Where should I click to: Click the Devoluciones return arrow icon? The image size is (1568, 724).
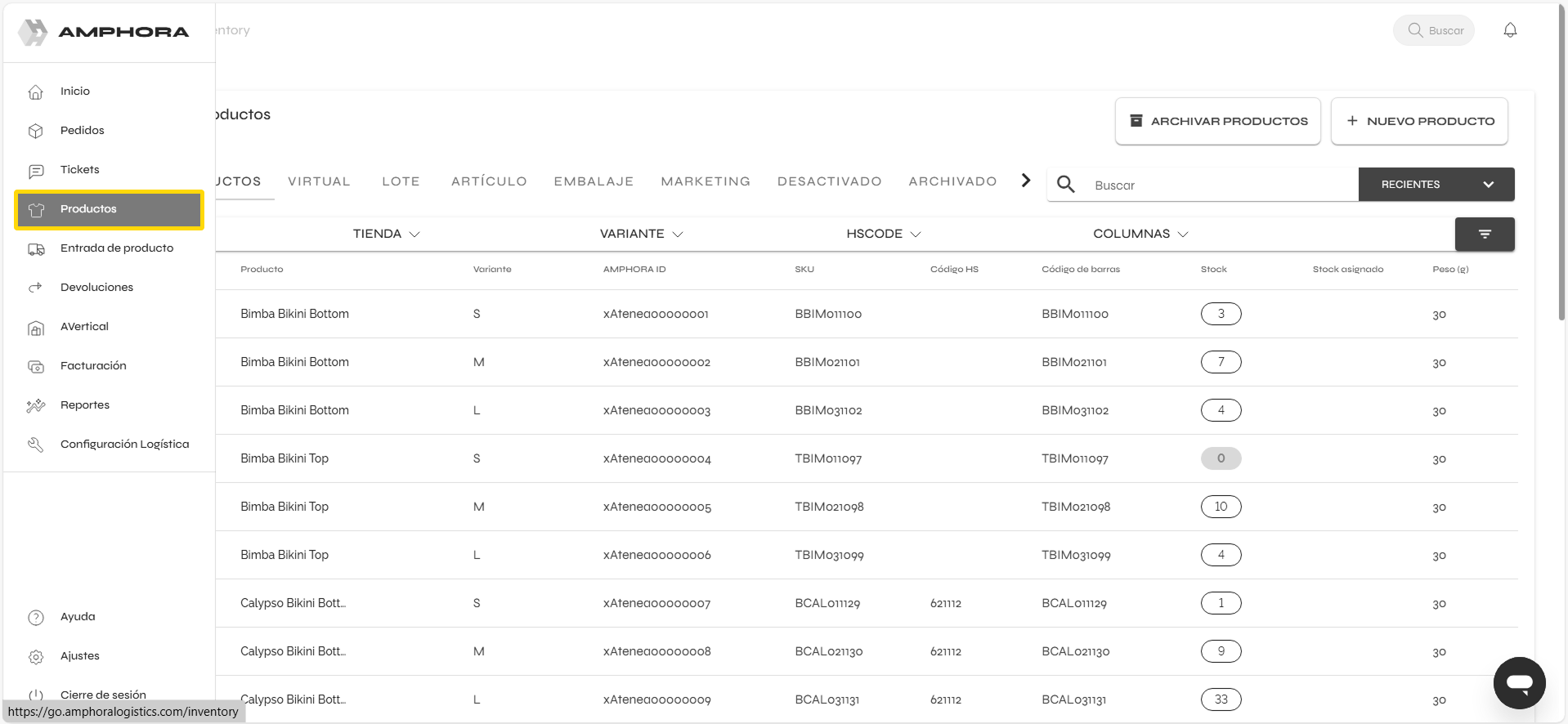point(36,288)
